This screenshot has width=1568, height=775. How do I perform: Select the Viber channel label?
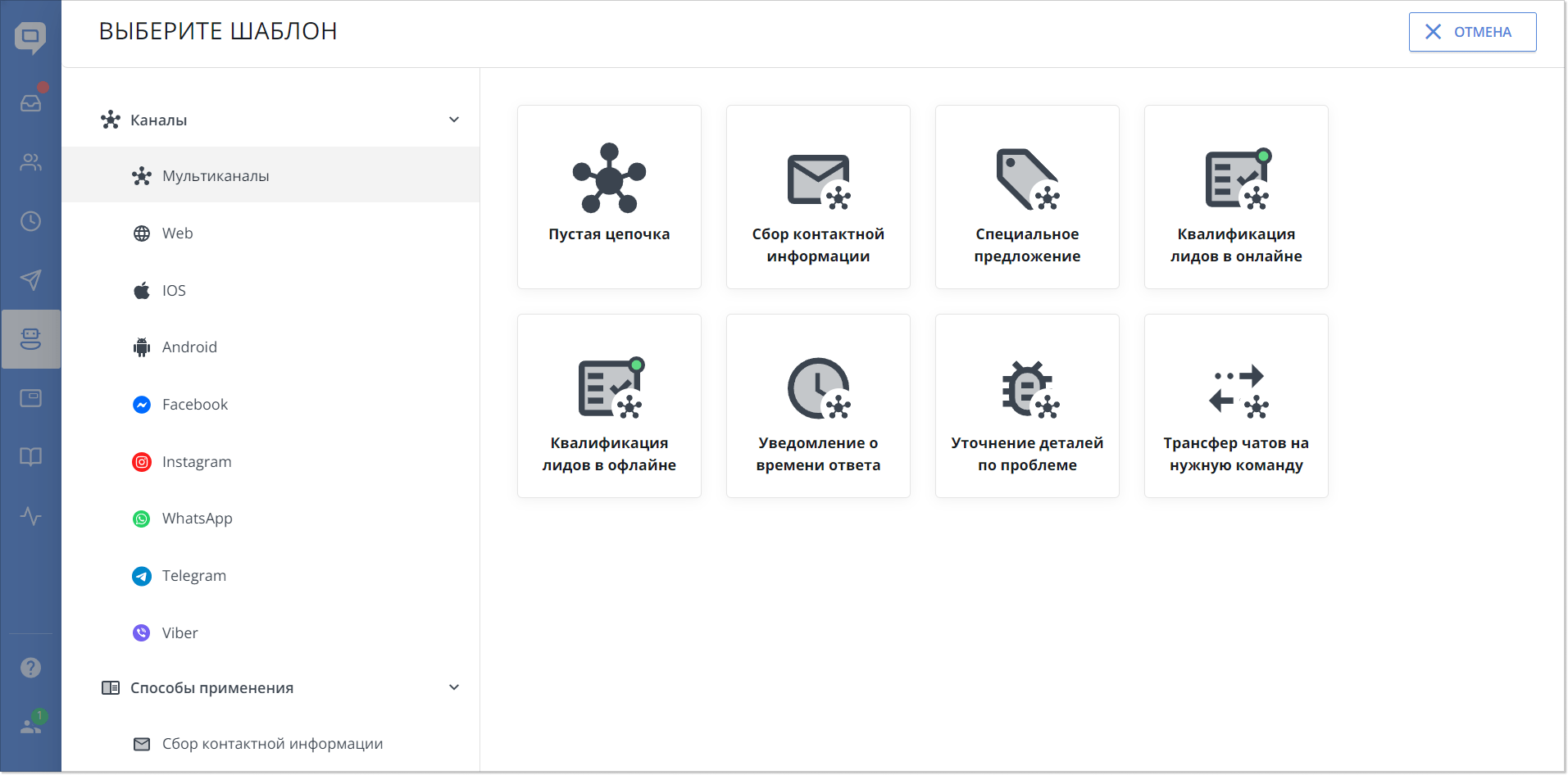(x=180, y=633)
